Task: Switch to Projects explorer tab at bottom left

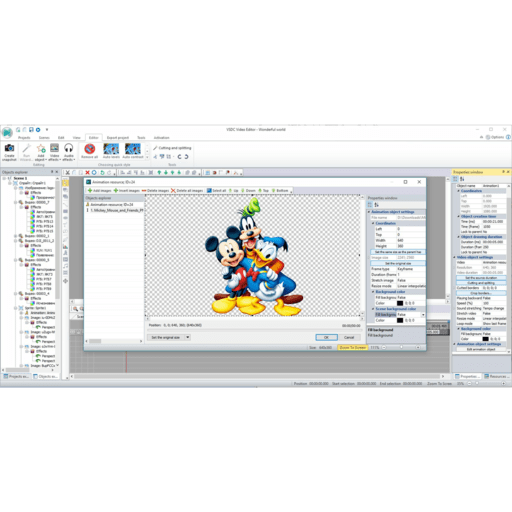Action: tap(16, 376)
